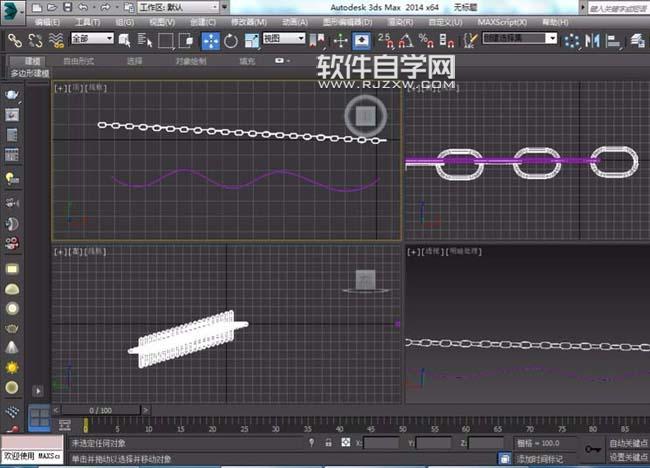Image resolution: width=650 pixels, height=468 pixels.
Task: Save the scene with the floppy disk icon
Action: [67, 7]
